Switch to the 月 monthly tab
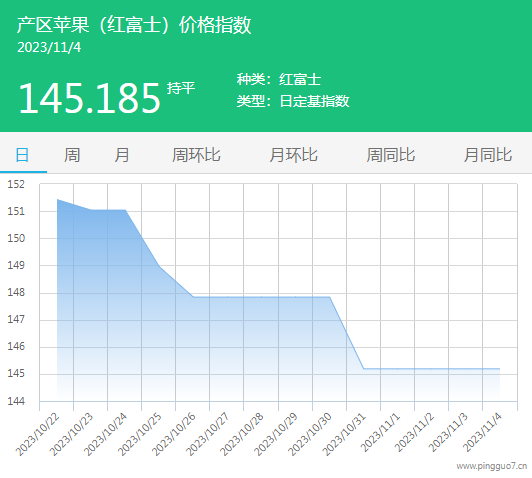 [121, 155]
